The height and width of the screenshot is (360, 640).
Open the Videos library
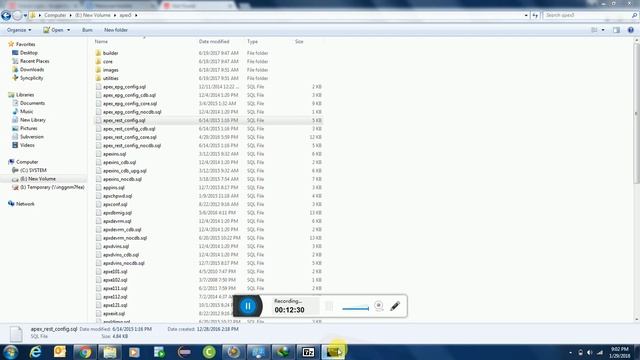point(27,145)
